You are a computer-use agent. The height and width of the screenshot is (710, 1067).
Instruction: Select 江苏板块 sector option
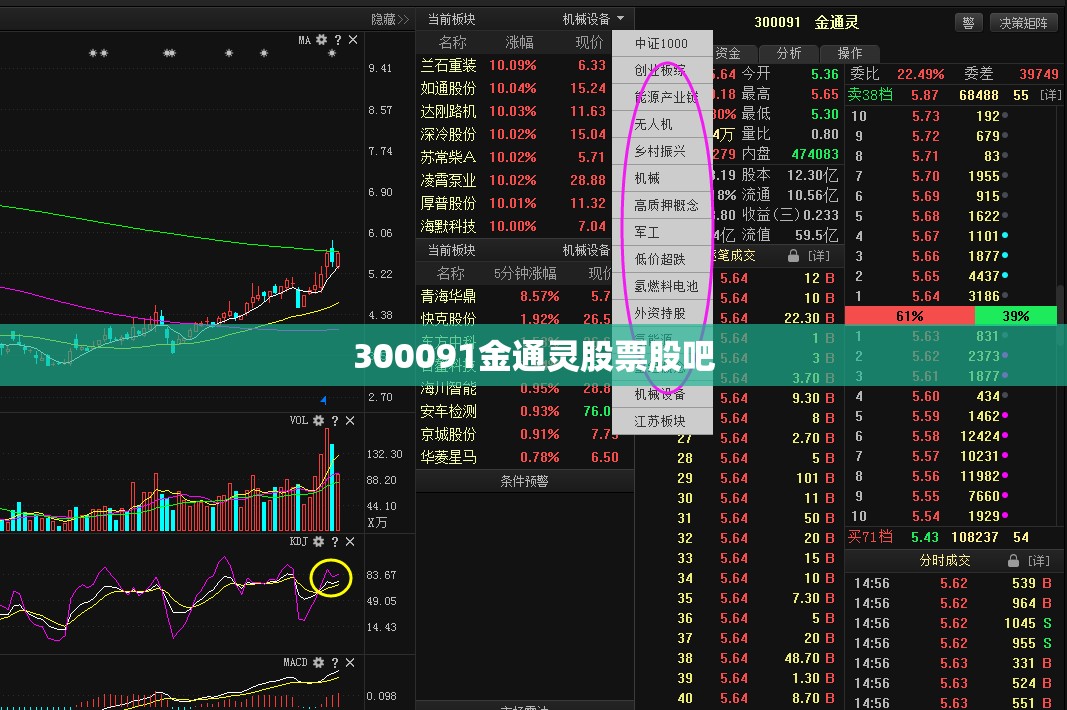pyautogui.click(x=661, y=421)
